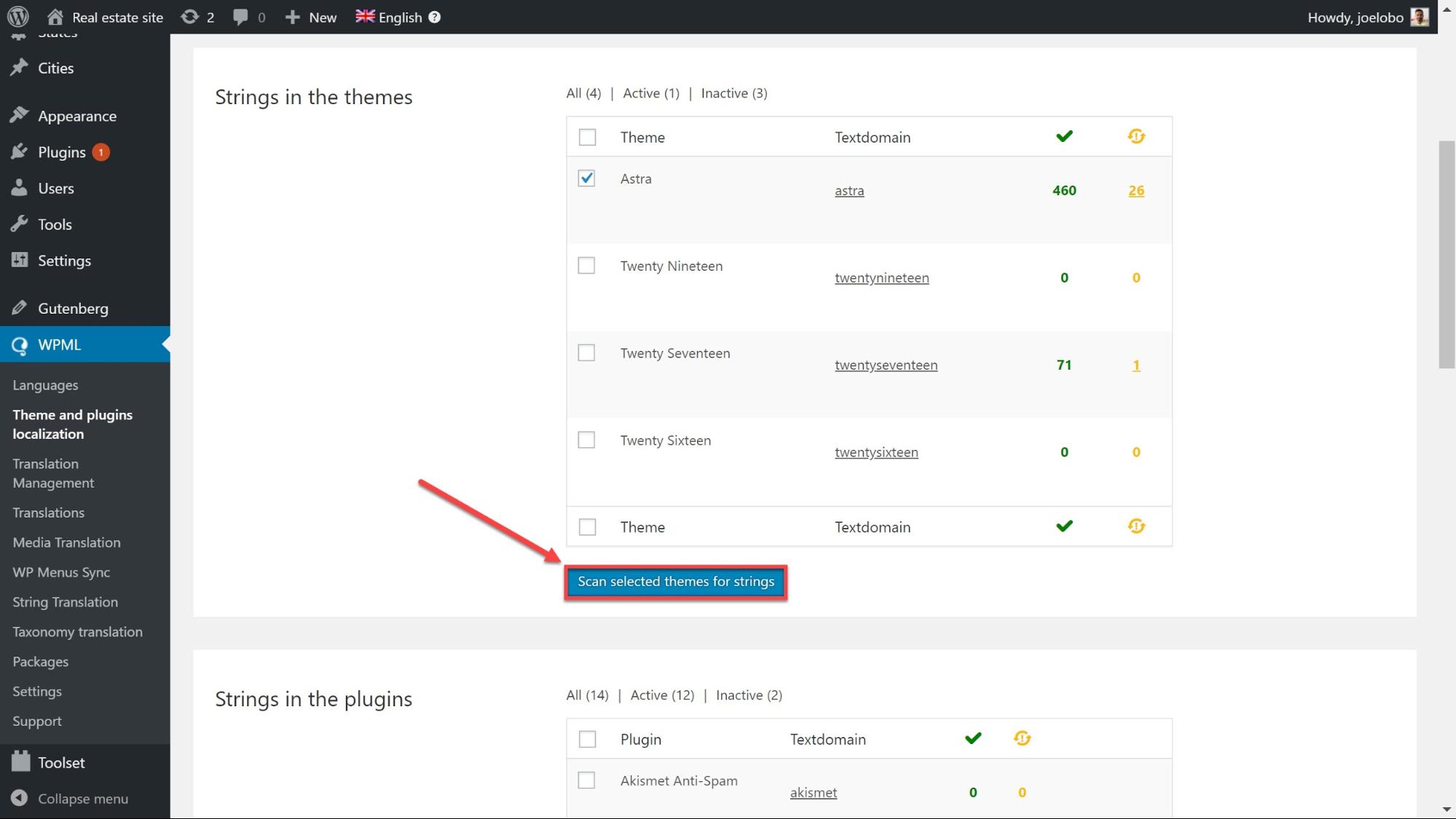Click the page vertical scrollbar thumb
This screenshot has width=1456, height=819.
pos(1447,255)
